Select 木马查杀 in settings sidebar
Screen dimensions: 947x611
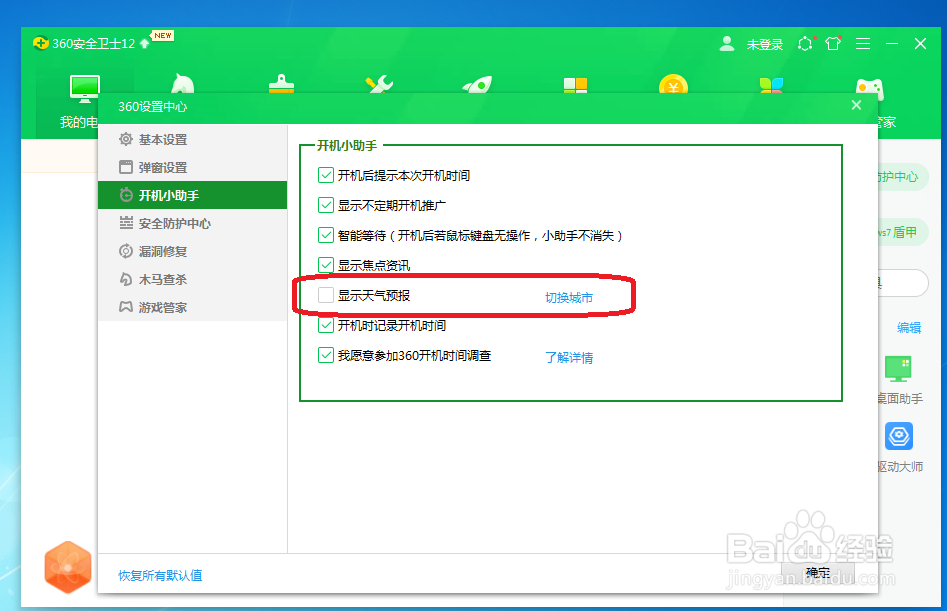point(193,280)
